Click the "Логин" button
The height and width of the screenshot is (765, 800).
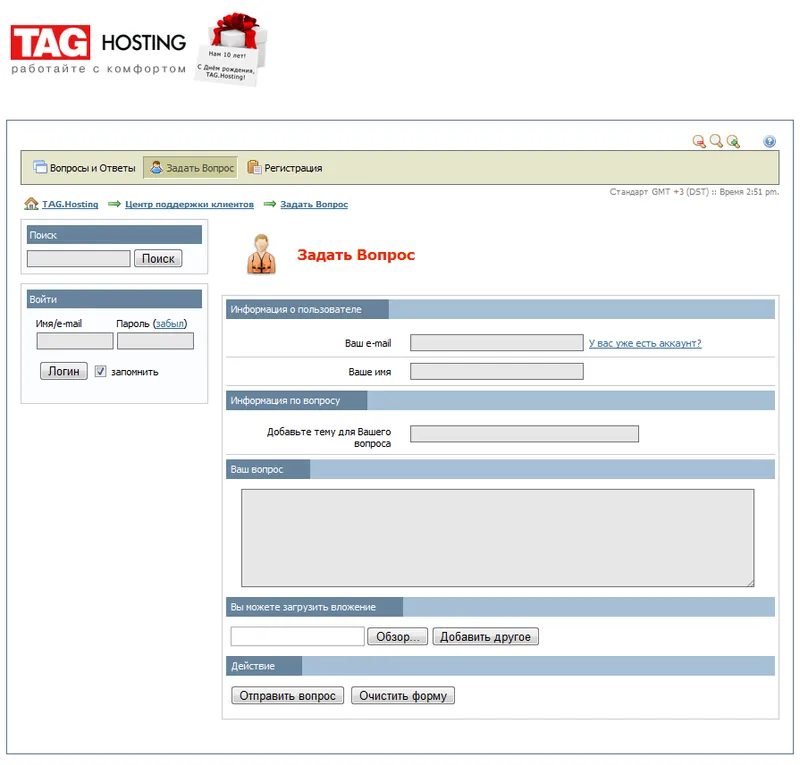64,371
